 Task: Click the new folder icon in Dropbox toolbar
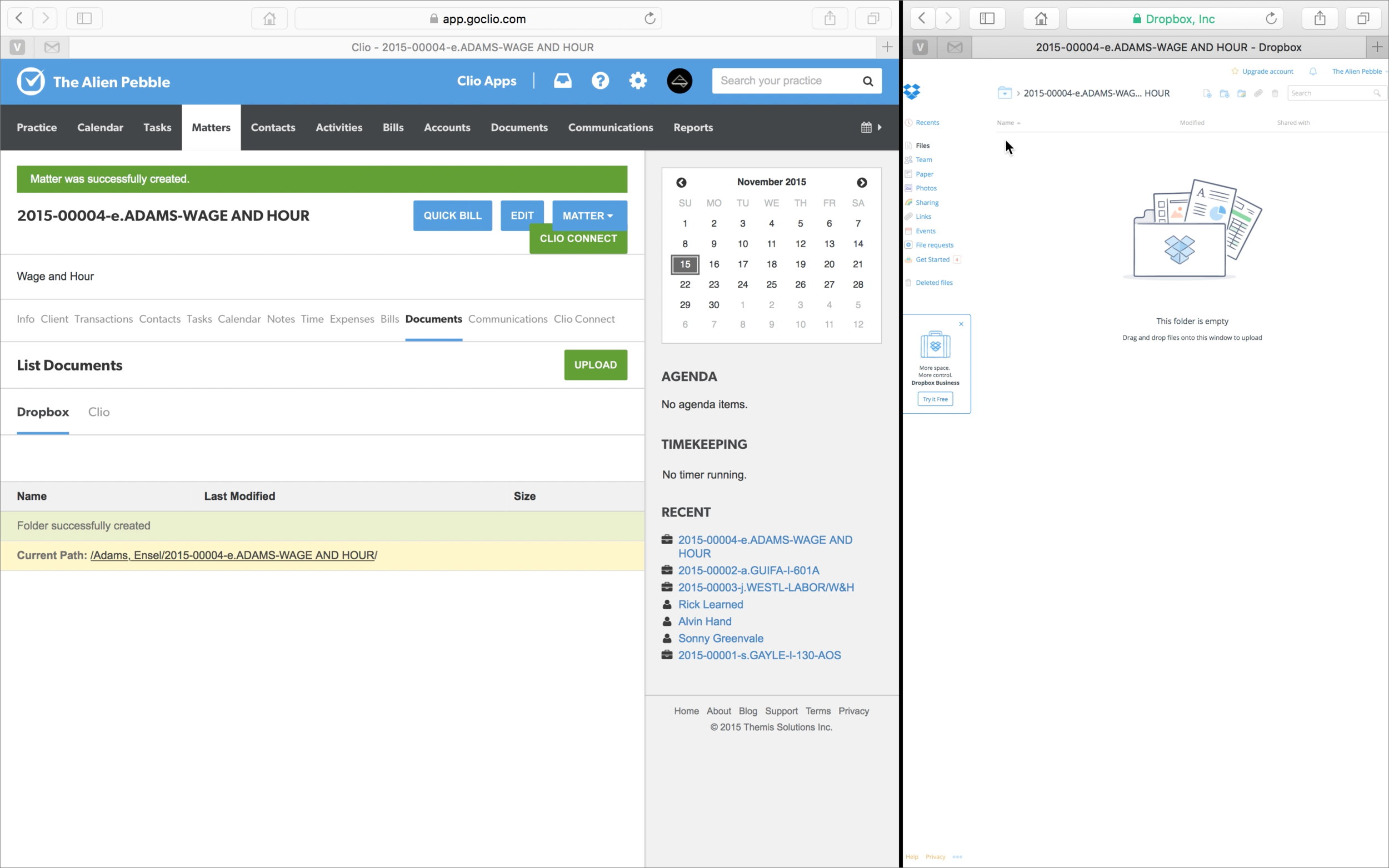click(1224, 93)
